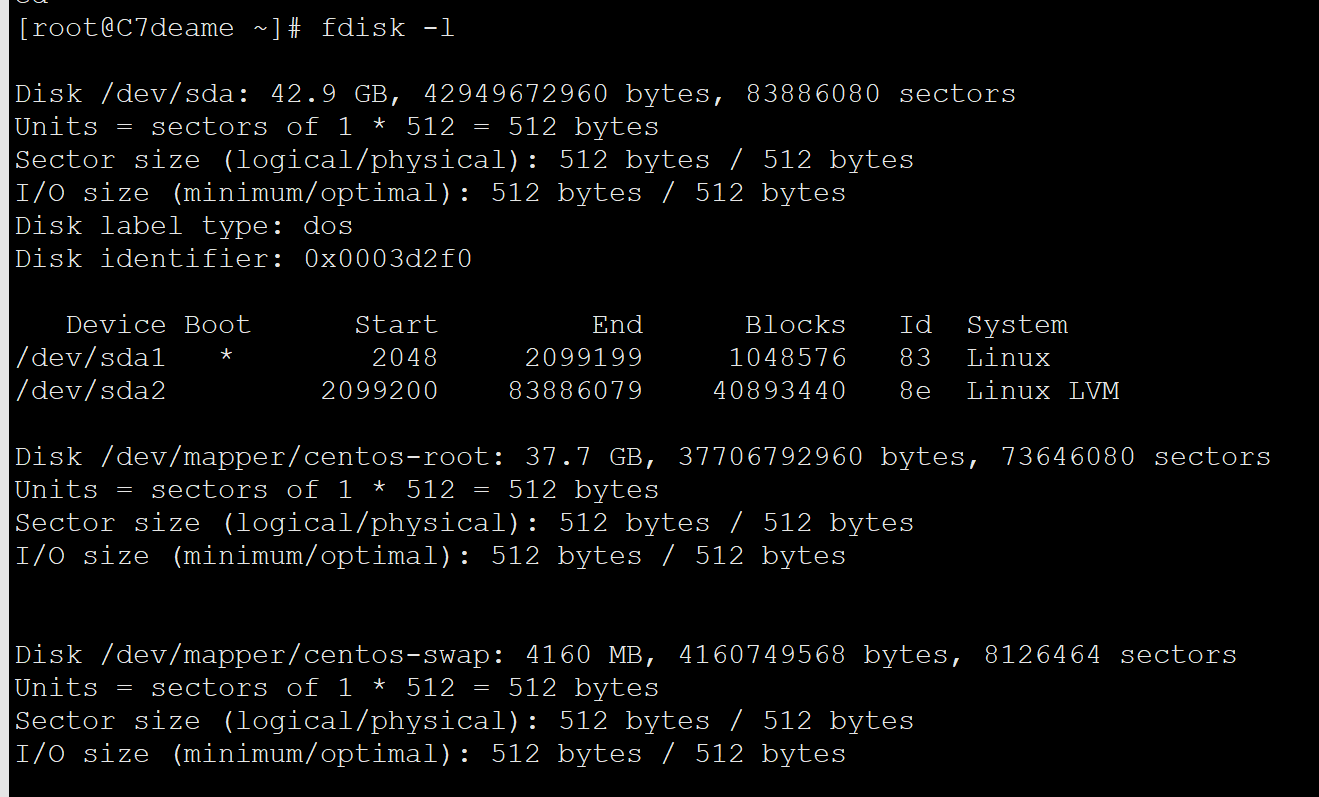The image size is (1319, 797).
Task: Click the boot flag asterisk for sda1
Action: 226,358
